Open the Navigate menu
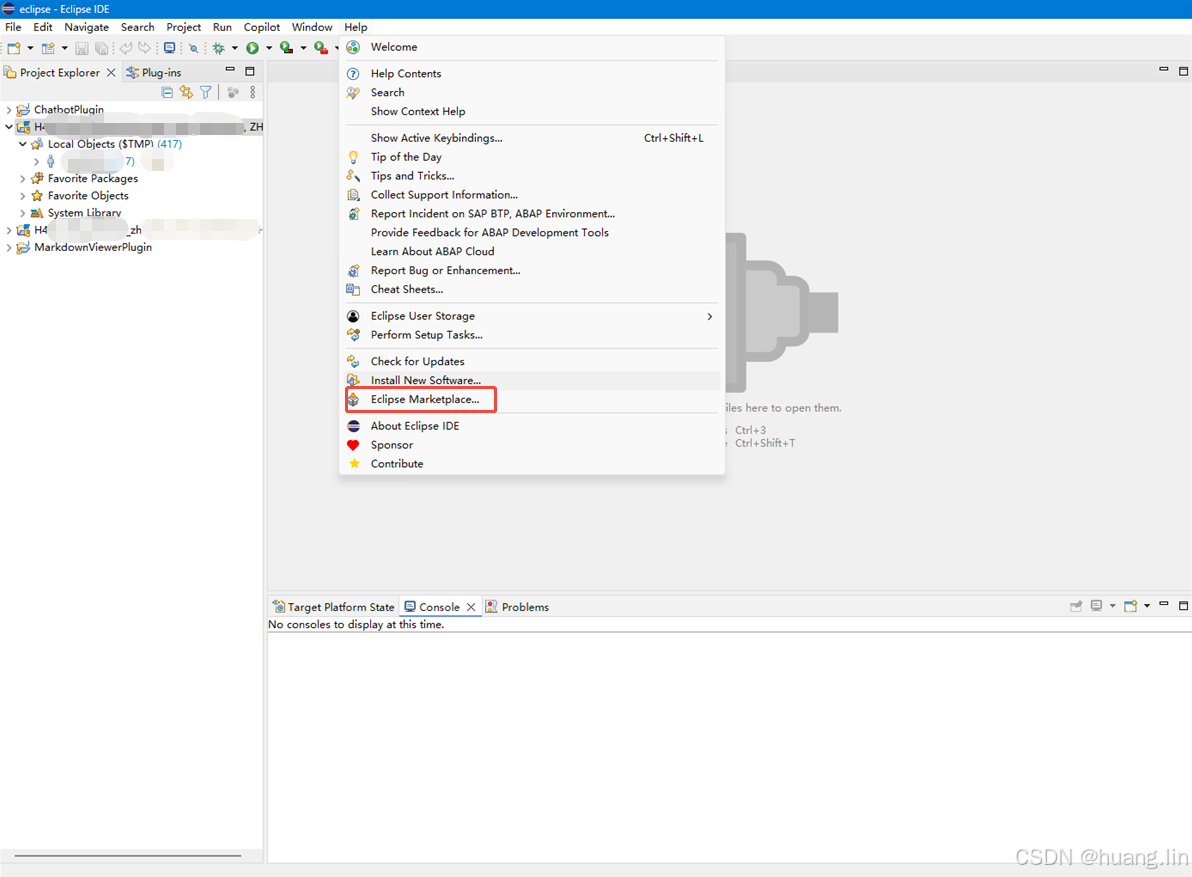The height and width of the screenshot is (877, 1192). point(86,27)
